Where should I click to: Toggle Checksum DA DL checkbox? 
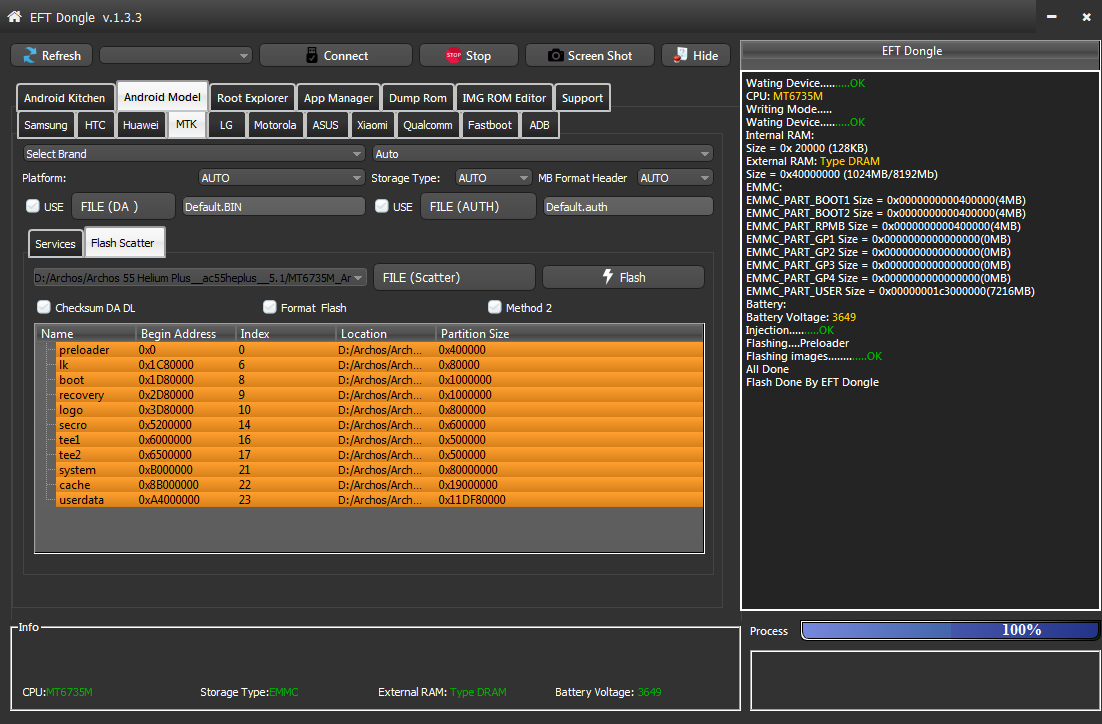tap(44, 307)
